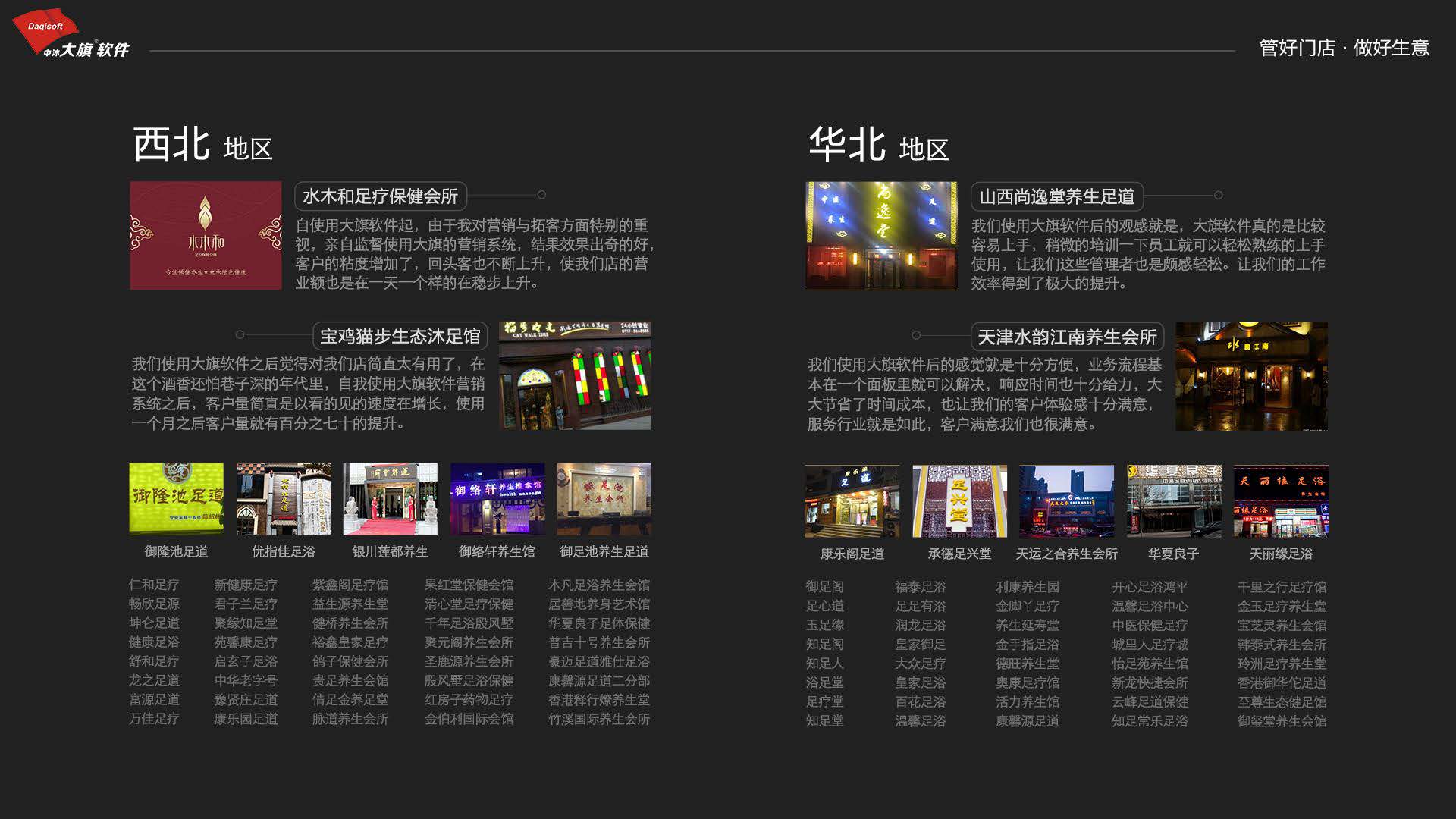The image size is (1456, 819).
Task: Click the Daqisoft 大旗软件 logo
Action: (x=71, y=34)
